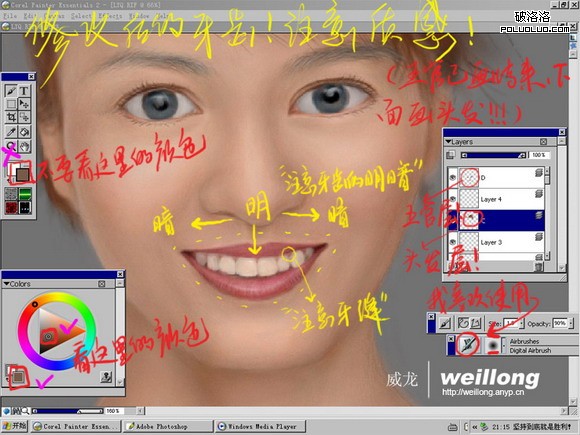Select the Magnifier tool
The width and height of the screenshot is (580, 435).
[11, 146]
